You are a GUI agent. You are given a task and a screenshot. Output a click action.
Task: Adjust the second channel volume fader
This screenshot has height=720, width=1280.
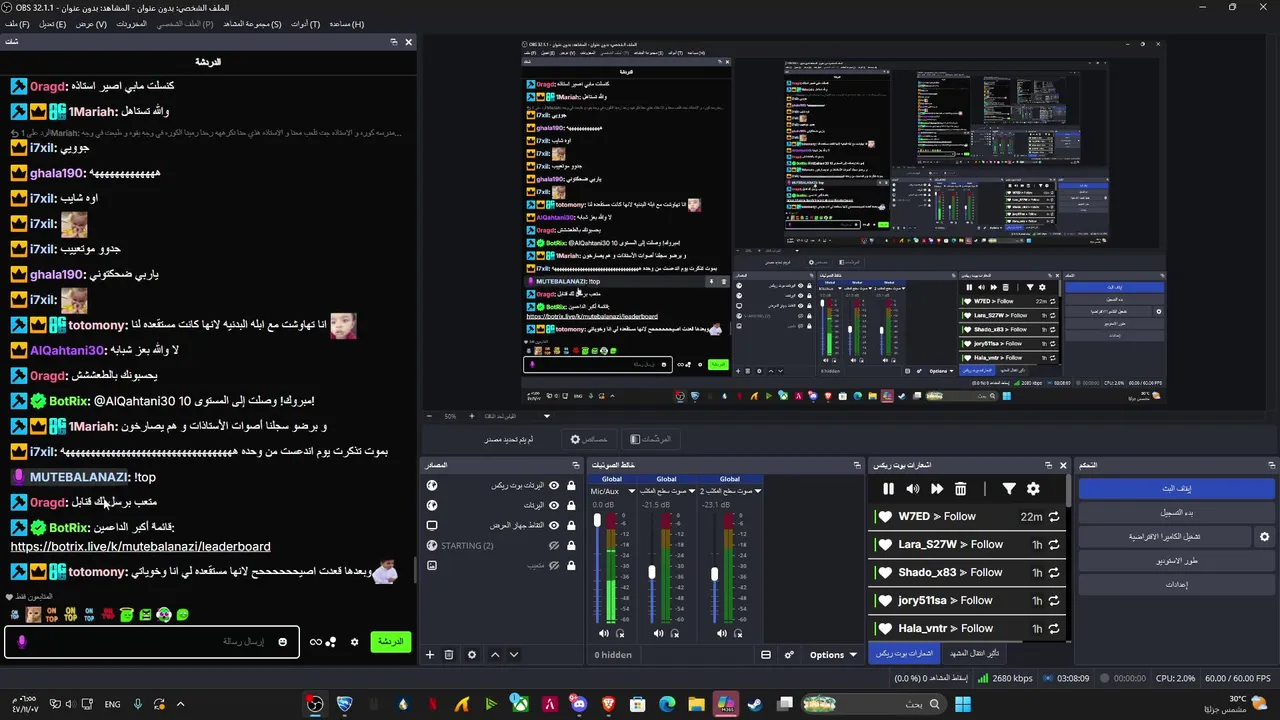pos(652,573)
